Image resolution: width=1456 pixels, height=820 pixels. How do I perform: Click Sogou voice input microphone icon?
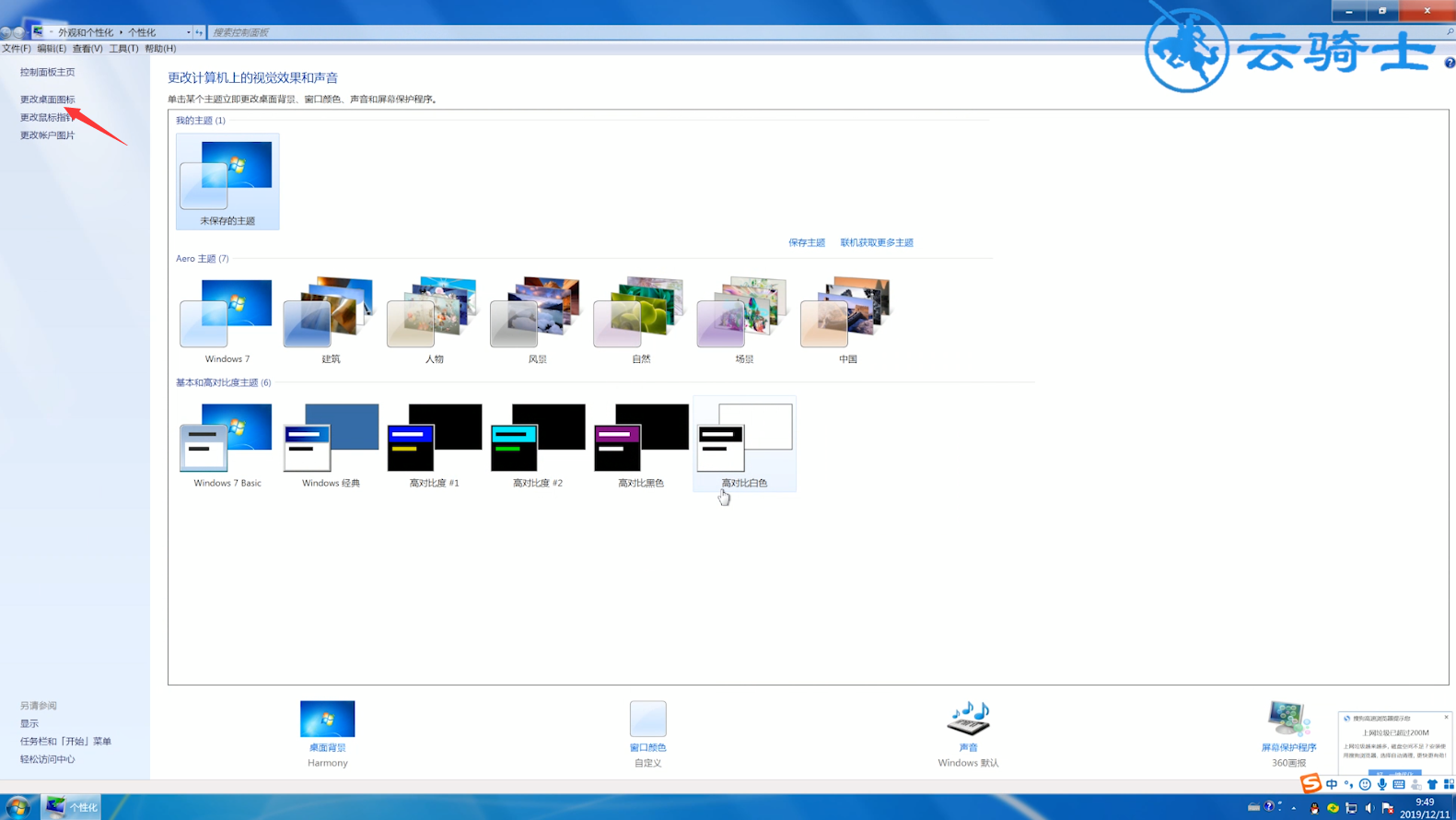point(1381,784)
